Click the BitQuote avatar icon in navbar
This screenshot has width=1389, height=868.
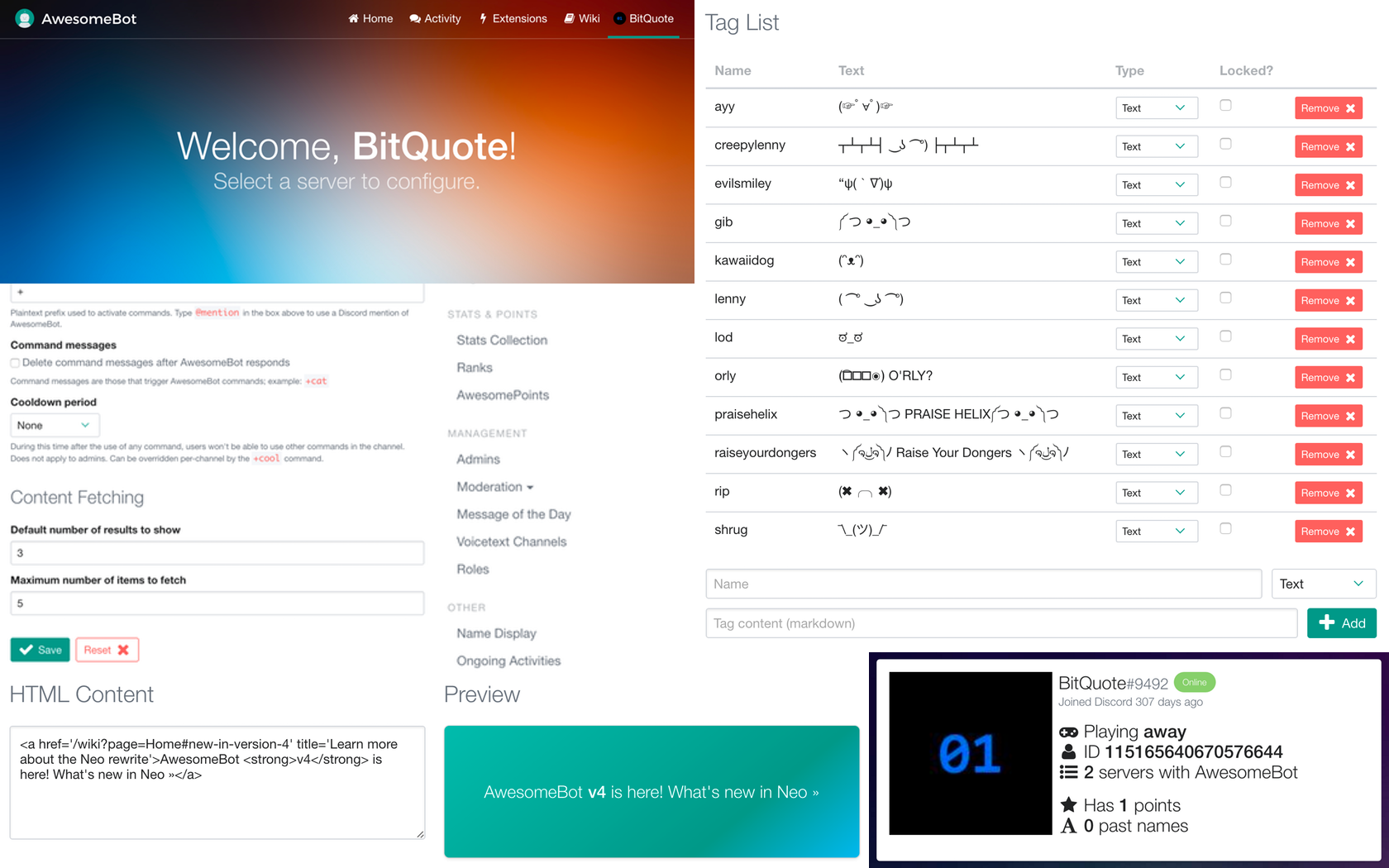619,18
